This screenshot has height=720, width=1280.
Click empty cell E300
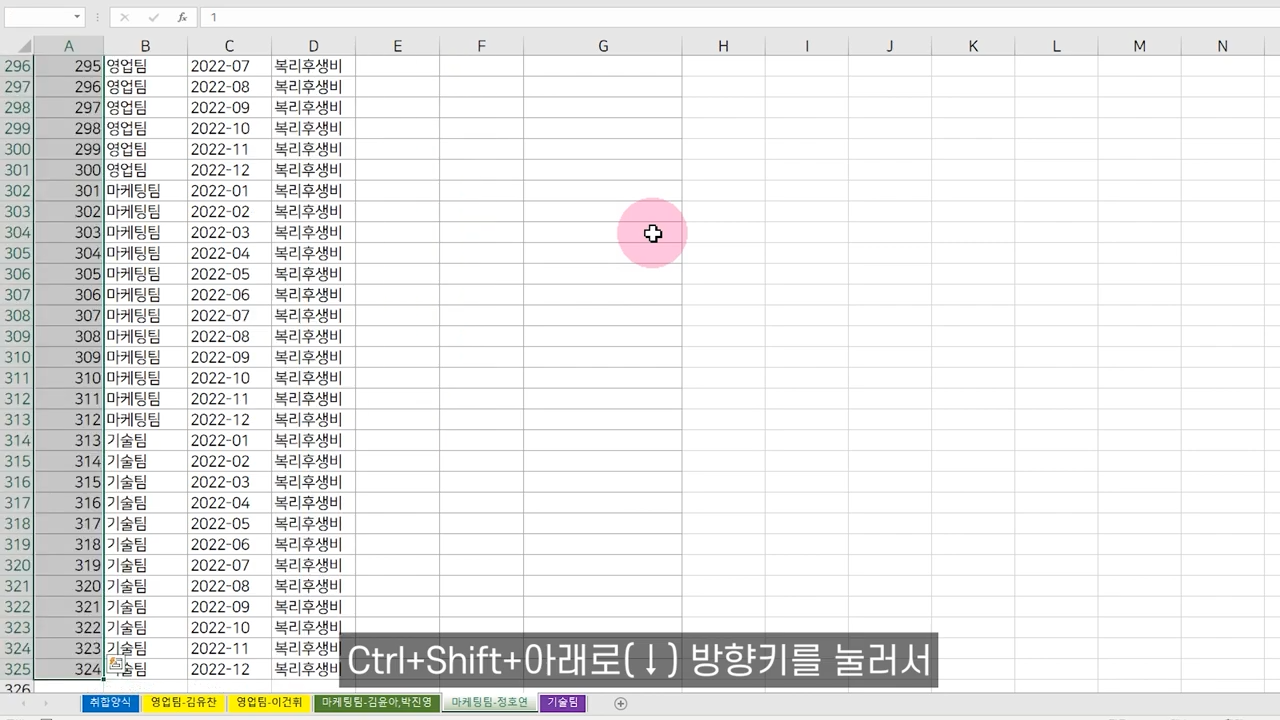[x=397, y=149]
